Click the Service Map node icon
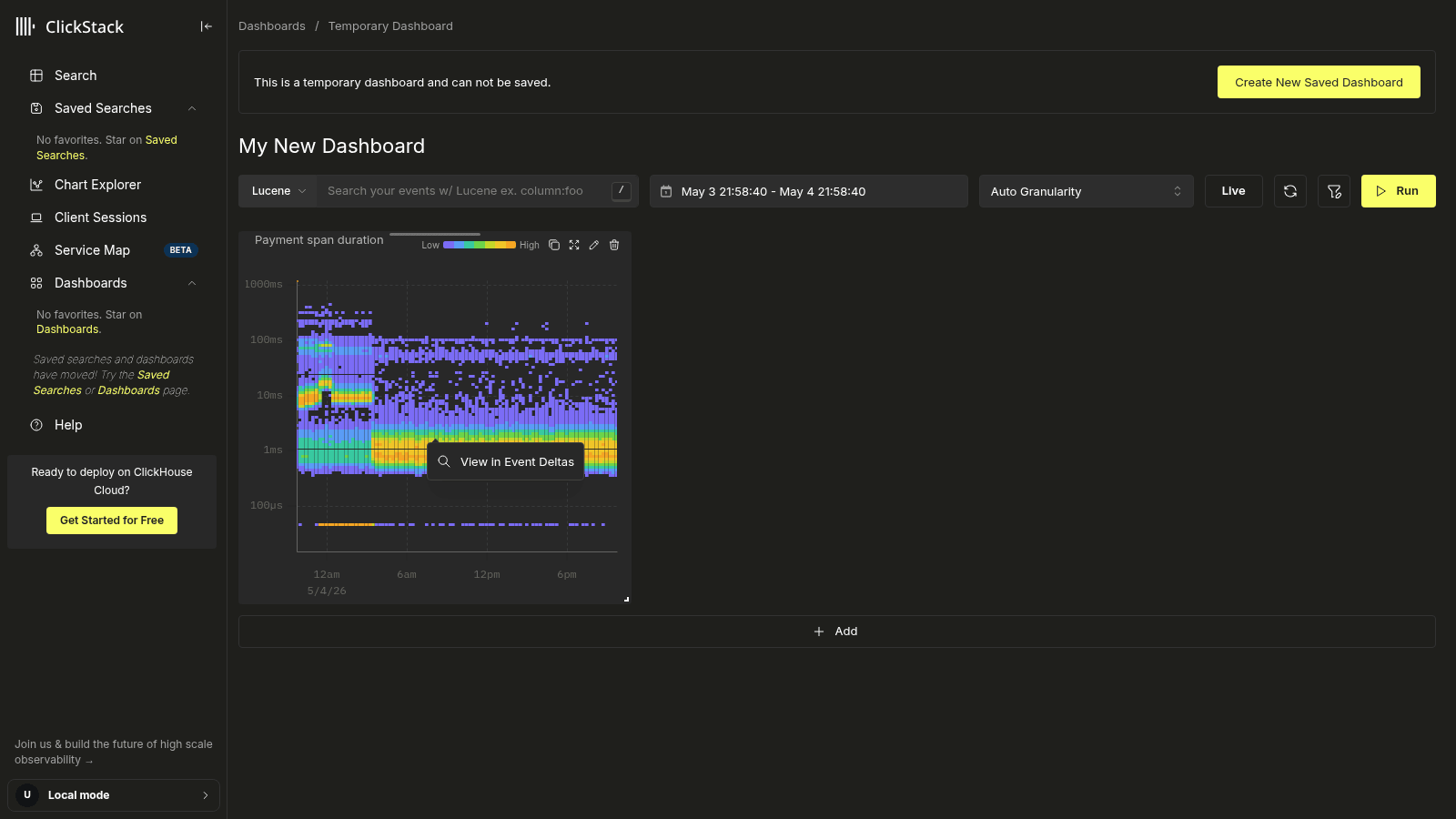This screenshot has width=1456, height=819. click(36, 250)
